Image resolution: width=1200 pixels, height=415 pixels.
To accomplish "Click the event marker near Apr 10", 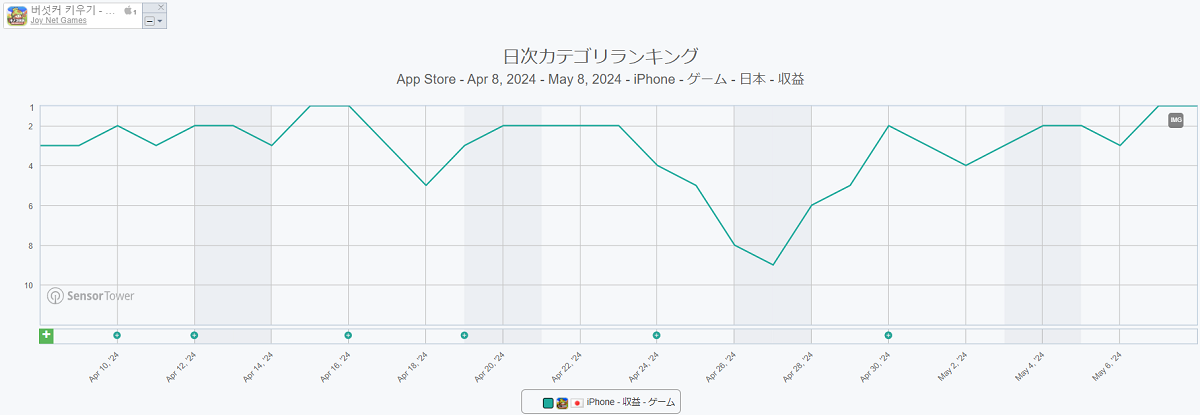I will 117,335.
